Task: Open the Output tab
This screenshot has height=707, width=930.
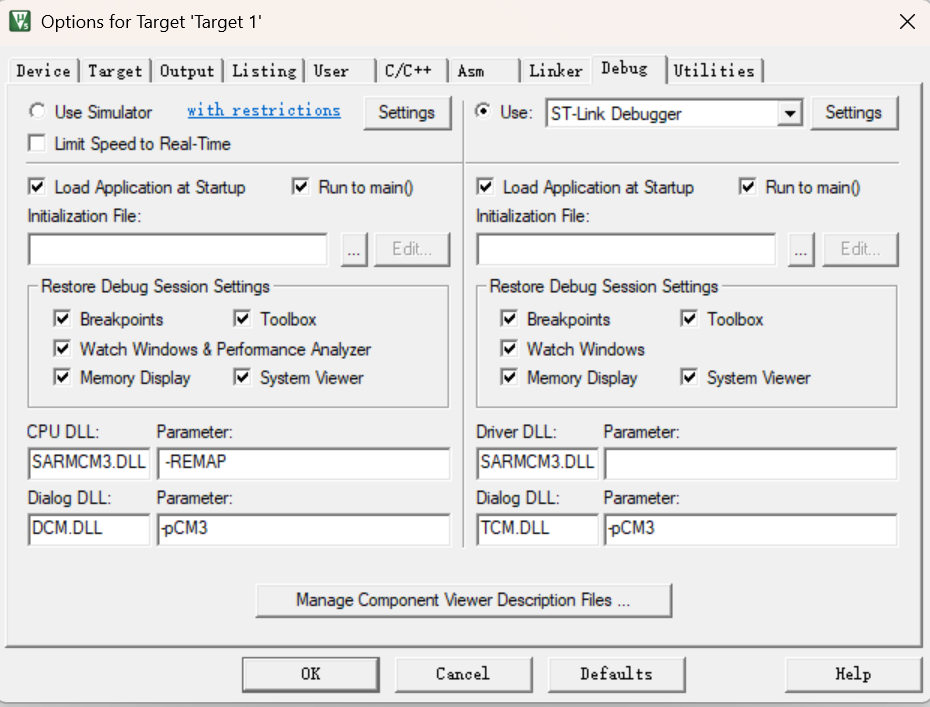Action: pos(187,71)
